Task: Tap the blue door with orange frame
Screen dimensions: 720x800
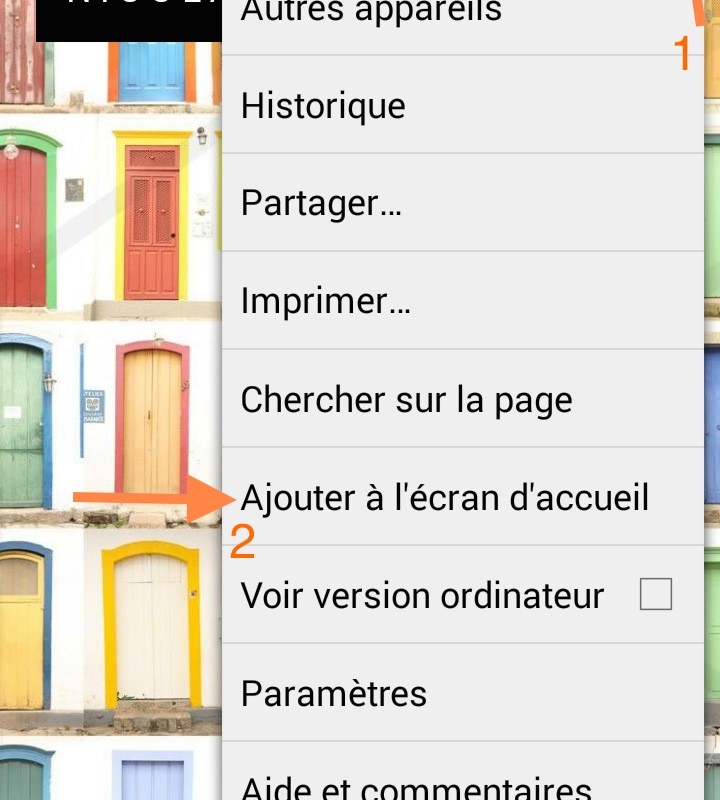Action: (x=152, y=71)
